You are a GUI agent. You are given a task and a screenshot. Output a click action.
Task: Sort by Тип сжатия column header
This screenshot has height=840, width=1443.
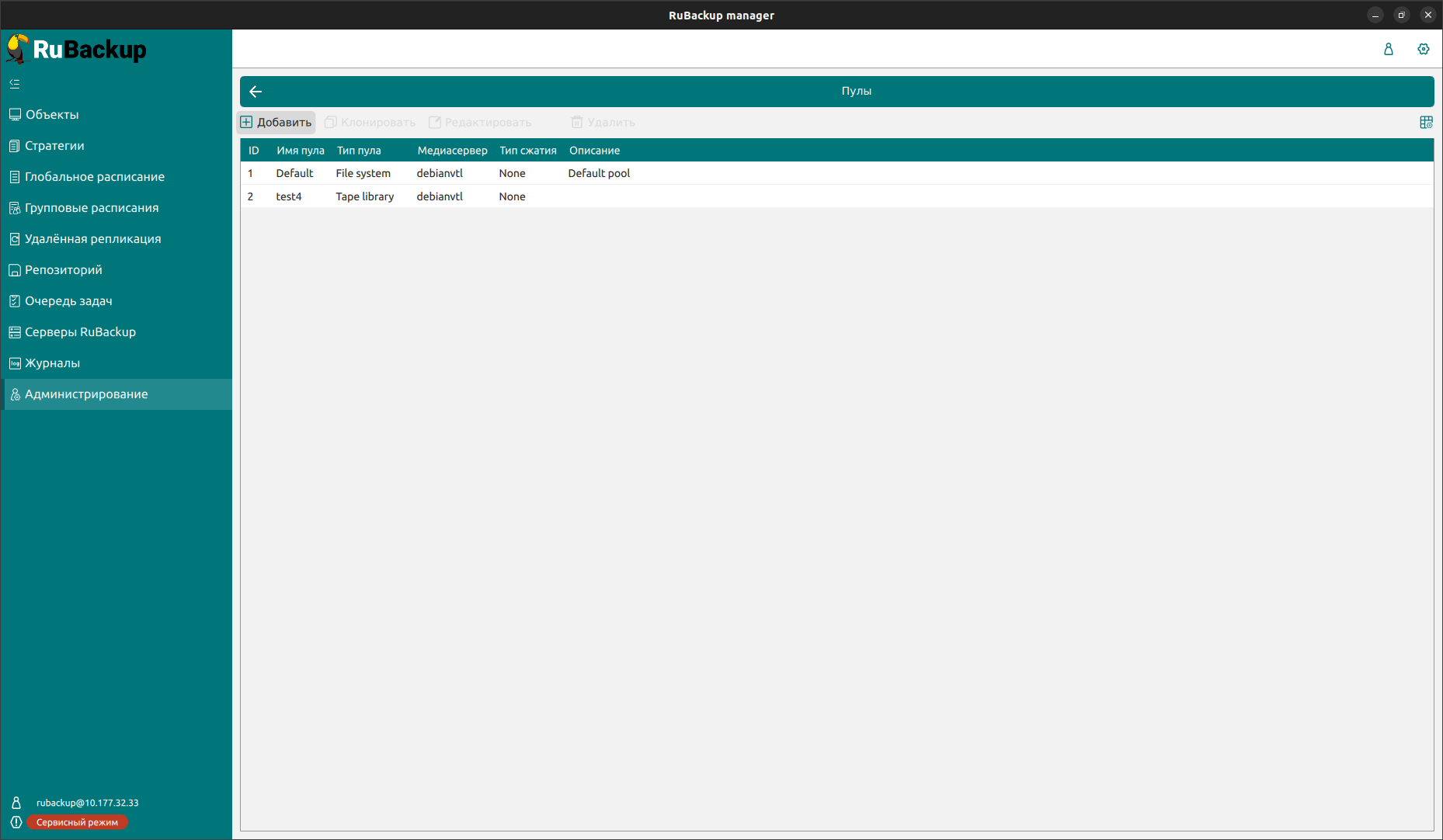coord(527,151)
